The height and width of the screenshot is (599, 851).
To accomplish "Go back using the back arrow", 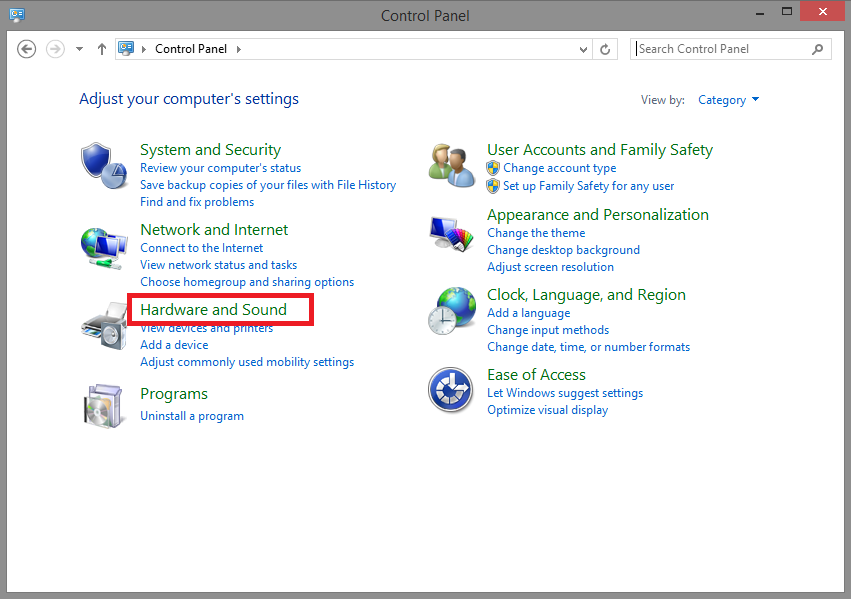I will (x=27, y=49).
